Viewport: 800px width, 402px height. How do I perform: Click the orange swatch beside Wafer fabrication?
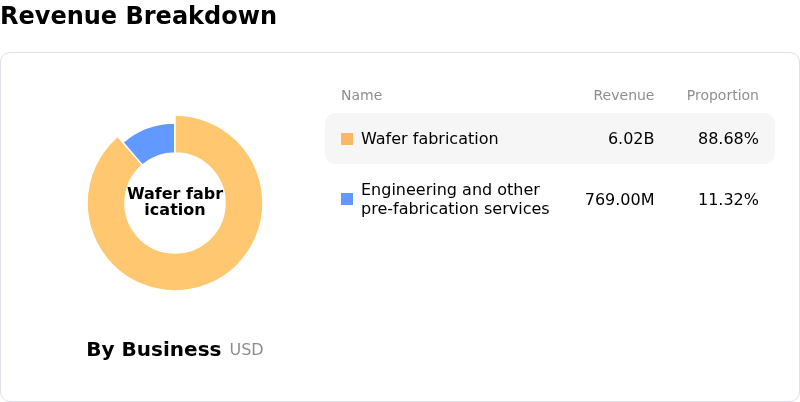click(x=347, y=139)
